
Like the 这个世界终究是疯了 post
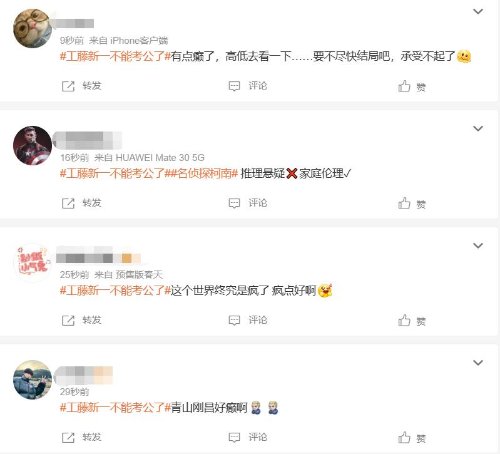pos(412,321)
